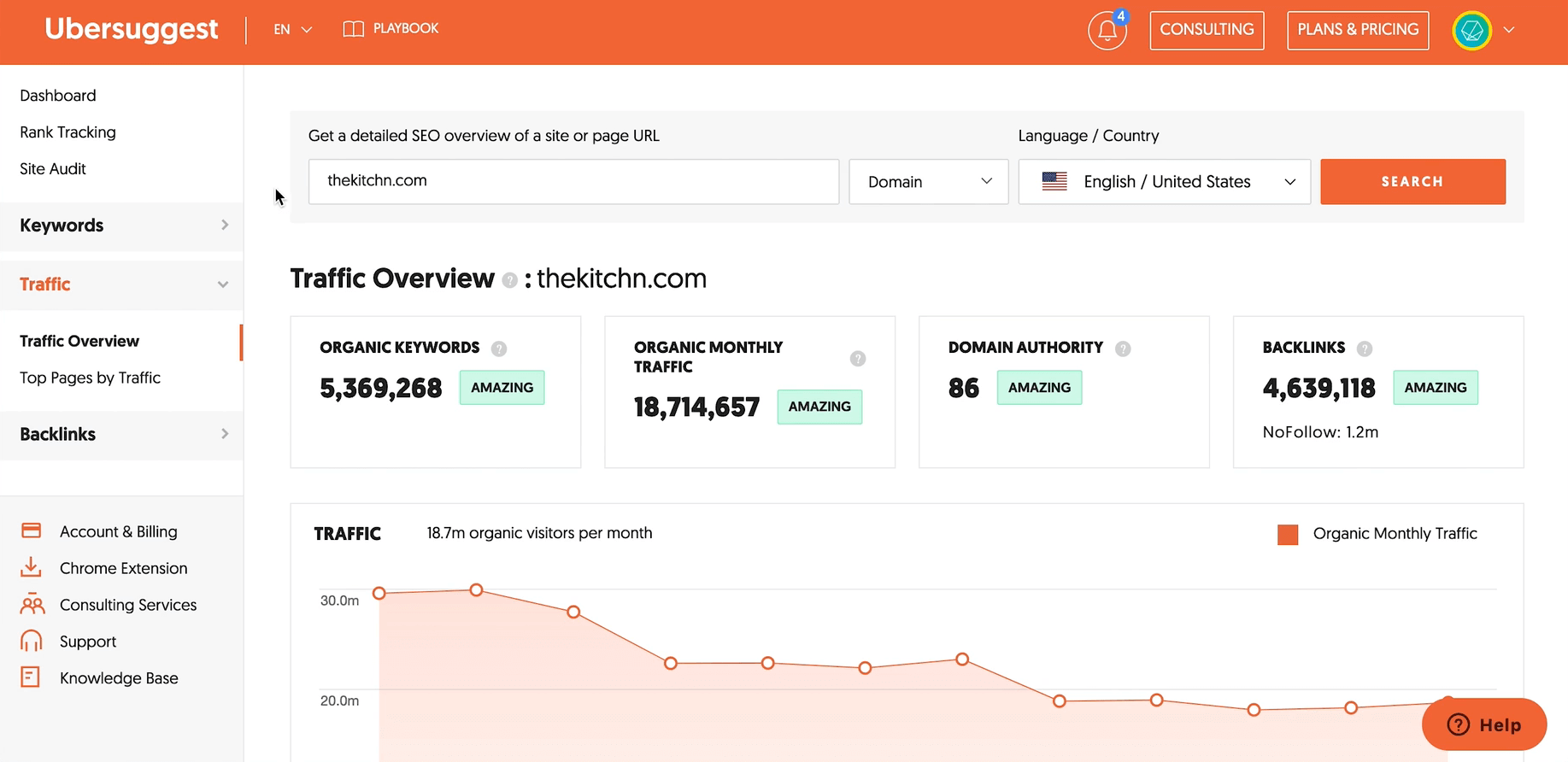Click Organic Keywords help question mark
This screenshot has width=1568, height=762.
[499, 349]
